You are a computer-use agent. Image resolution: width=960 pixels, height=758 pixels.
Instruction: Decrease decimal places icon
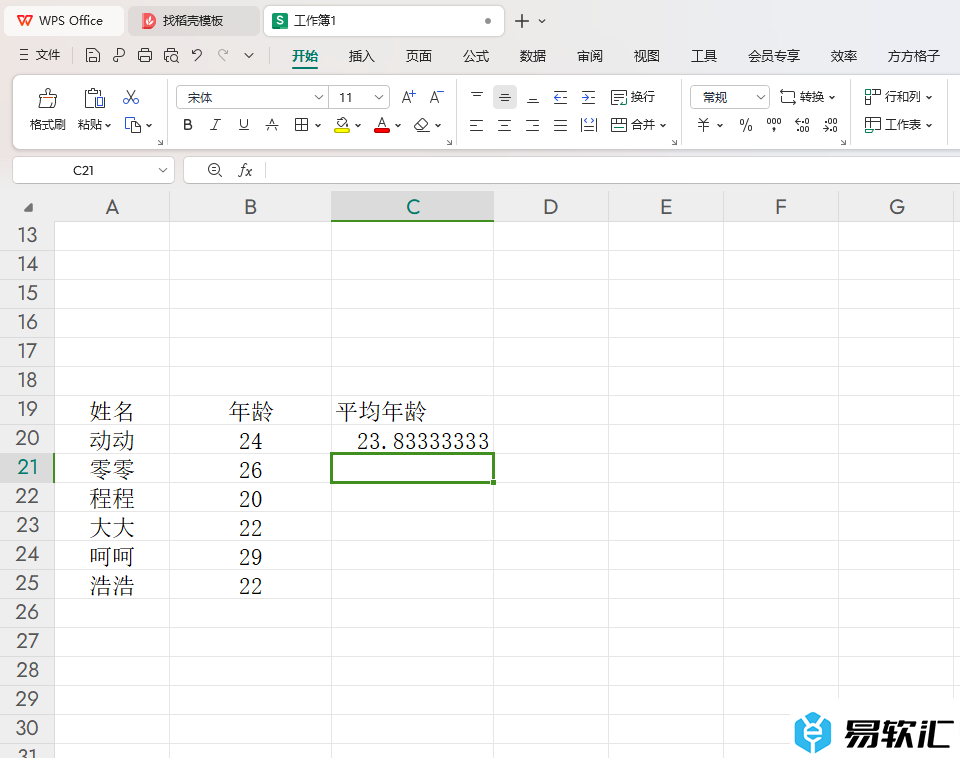(x=830, y=125)
